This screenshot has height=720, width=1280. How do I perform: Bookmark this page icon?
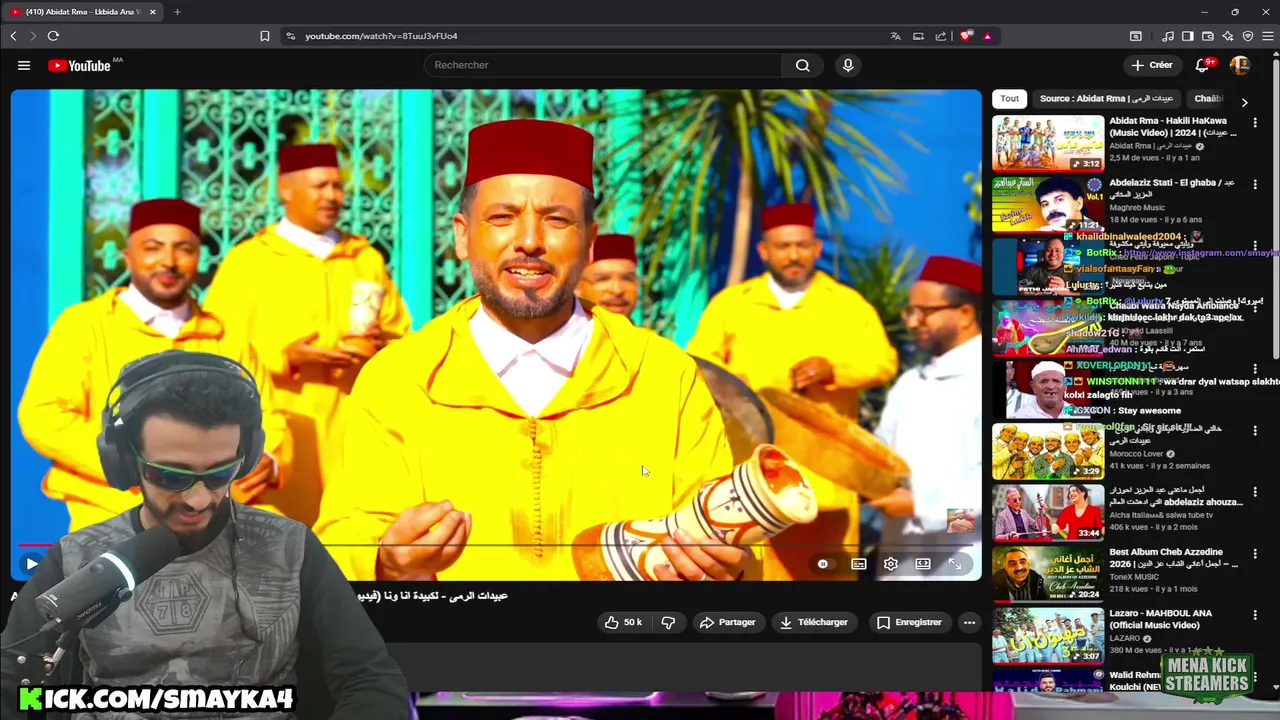tap(264, 36)
